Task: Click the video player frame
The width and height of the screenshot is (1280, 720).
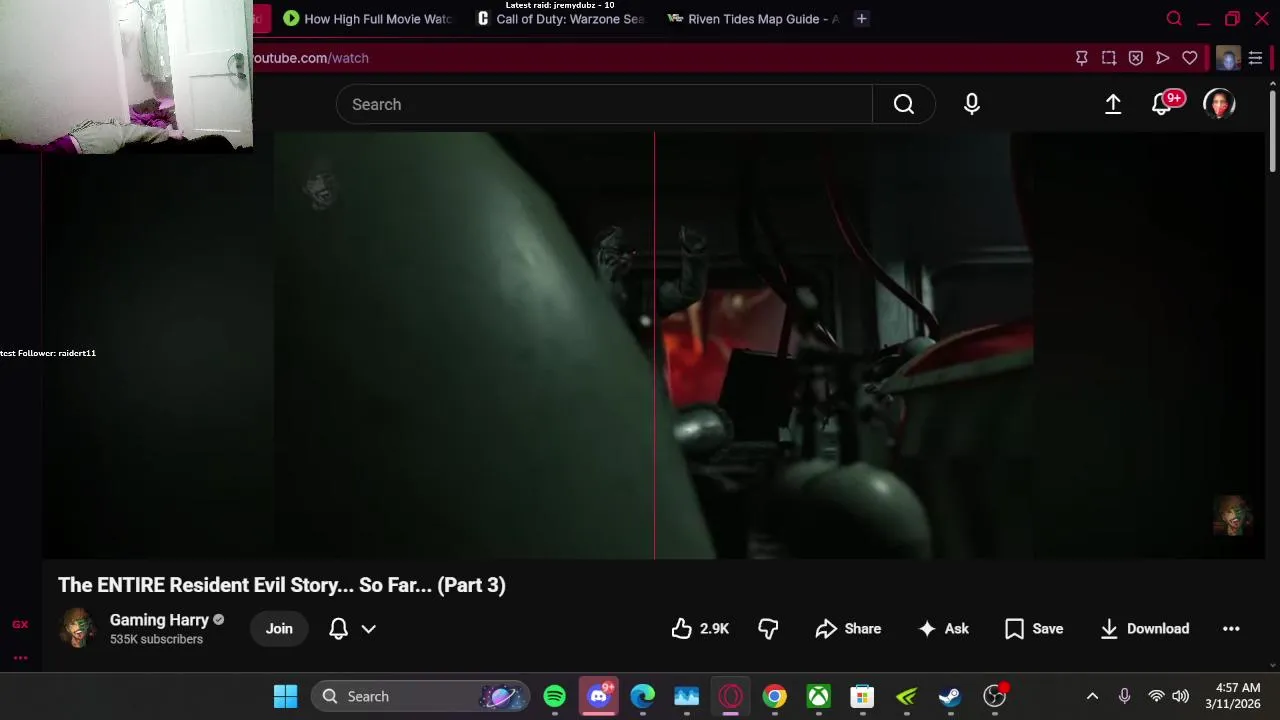Action: [x=654, y=345]
